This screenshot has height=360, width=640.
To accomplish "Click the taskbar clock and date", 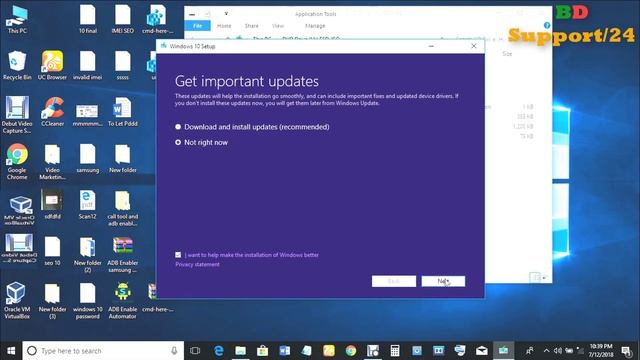I will pos(601,350).
